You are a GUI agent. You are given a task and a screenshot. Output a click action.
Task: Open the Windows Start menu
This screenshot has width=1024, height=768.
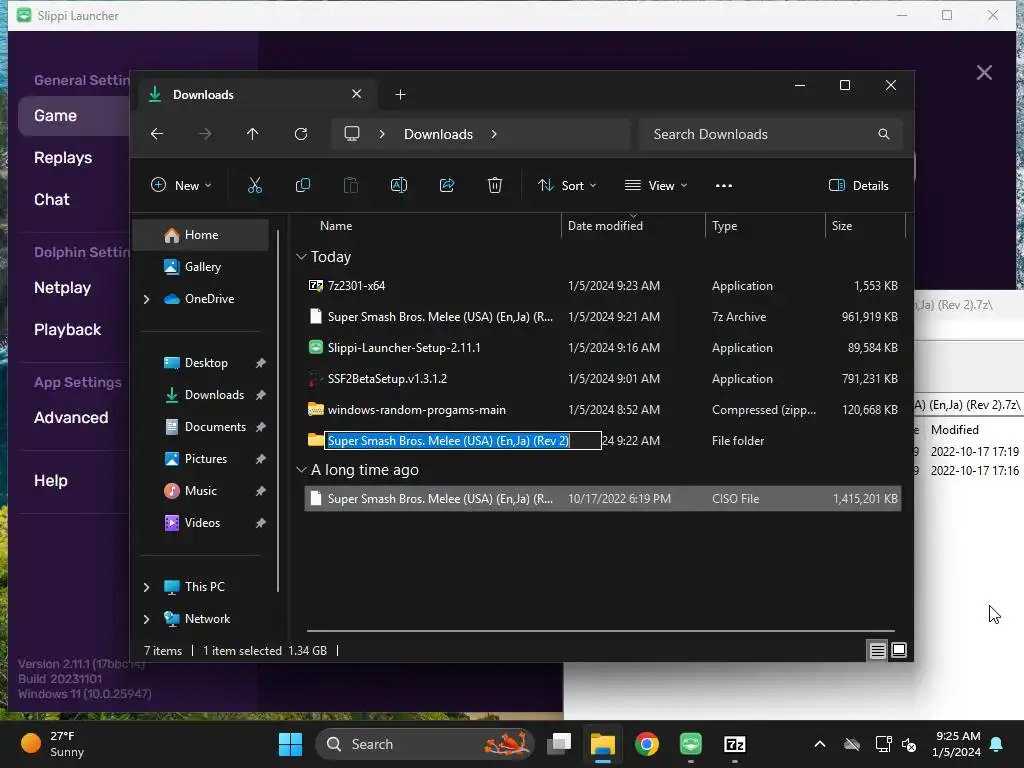point(291,744)
